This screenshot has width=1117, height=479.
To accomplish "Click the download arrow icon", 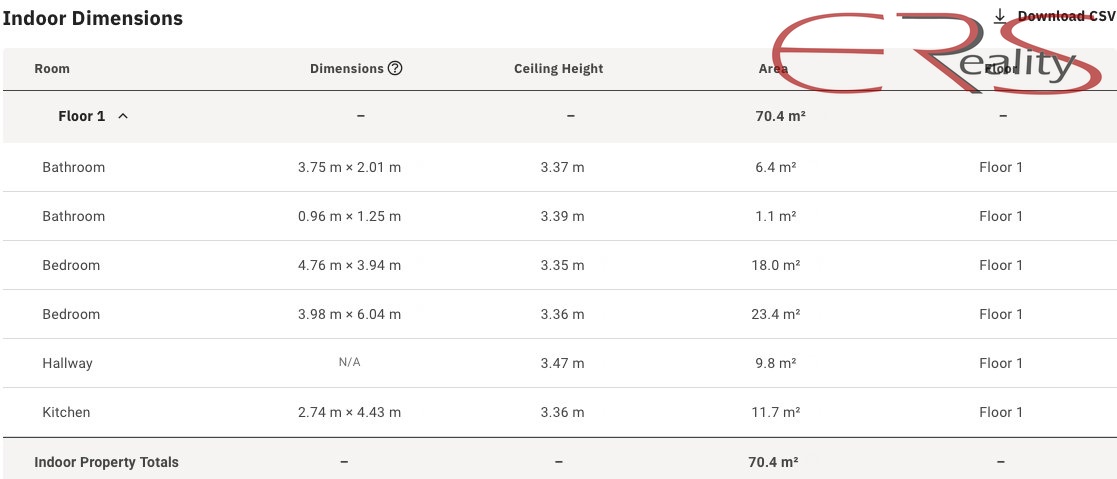I will (1000, 16).
